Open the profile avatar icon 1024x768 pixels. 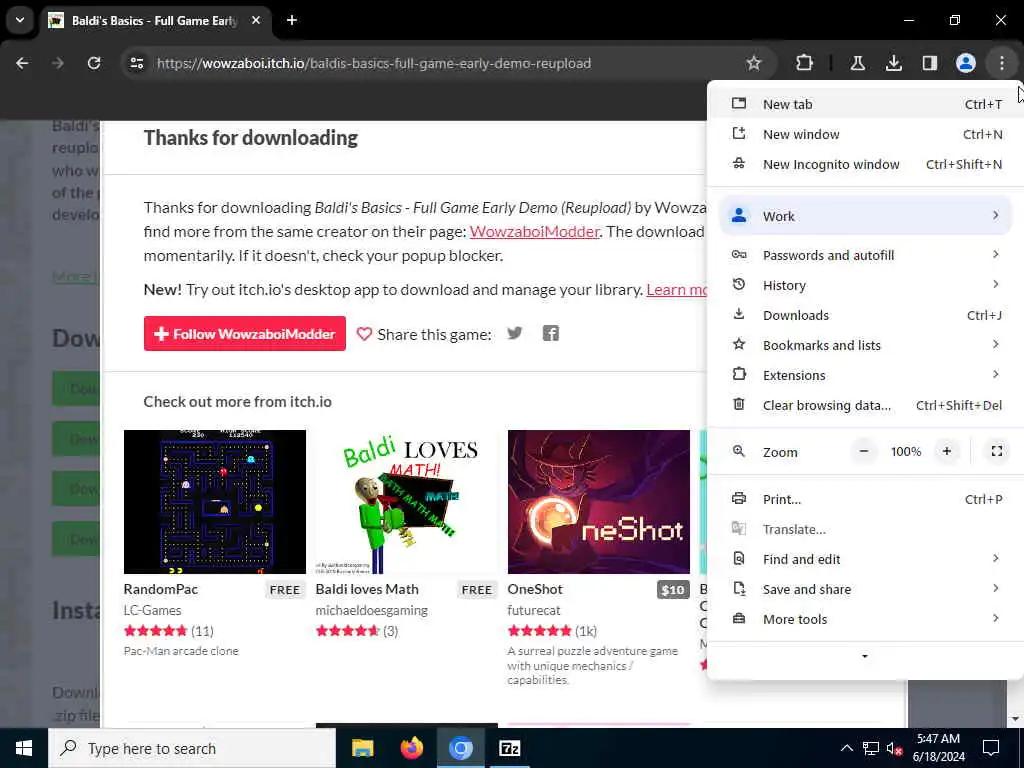[965, 63]
